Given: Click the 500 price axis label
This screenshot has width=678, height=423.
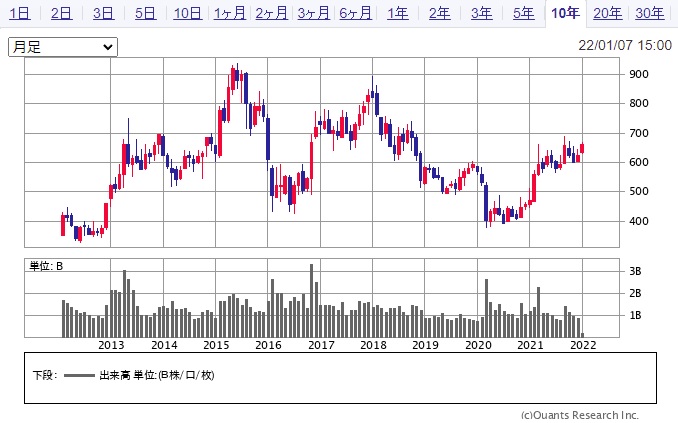Looking at the screenshot, I should click(639, 191).
